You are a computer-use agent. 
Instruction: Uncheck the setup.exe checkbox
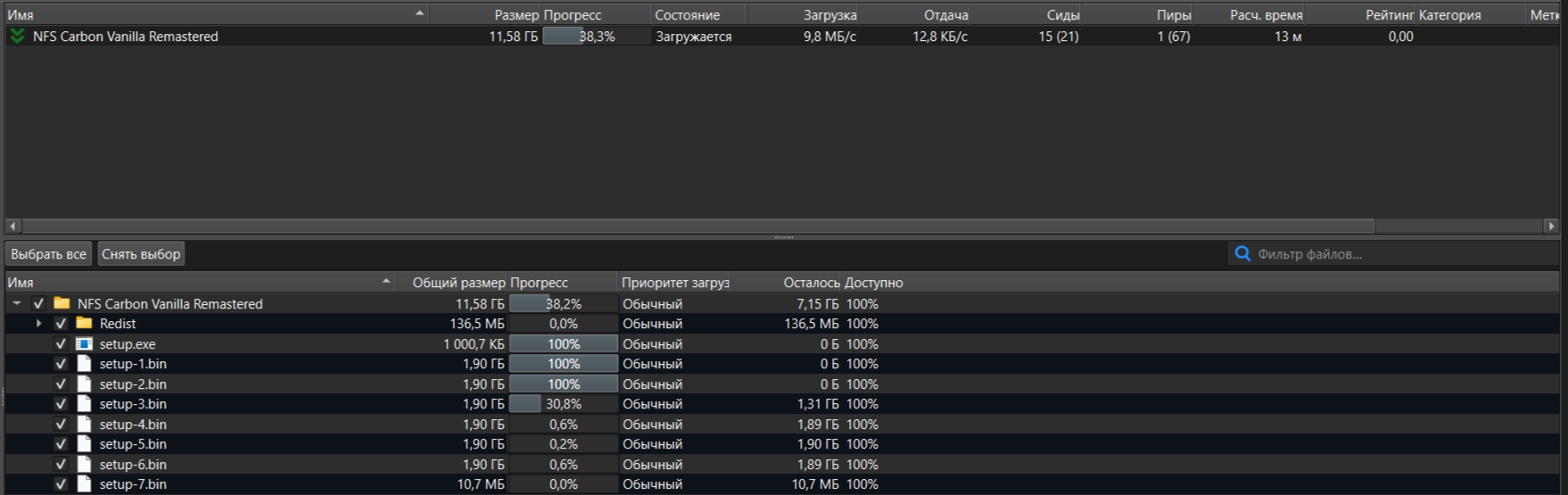click(61, 343)
